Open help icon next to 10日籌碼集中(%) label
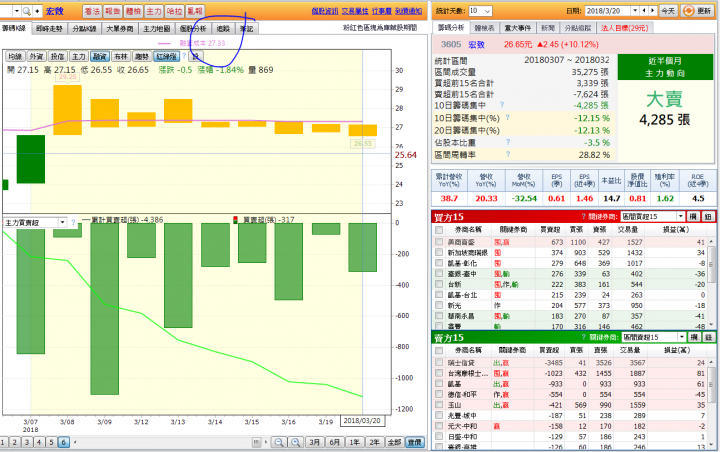This screenshot has height=452, width=720. (x=507, y=117)
